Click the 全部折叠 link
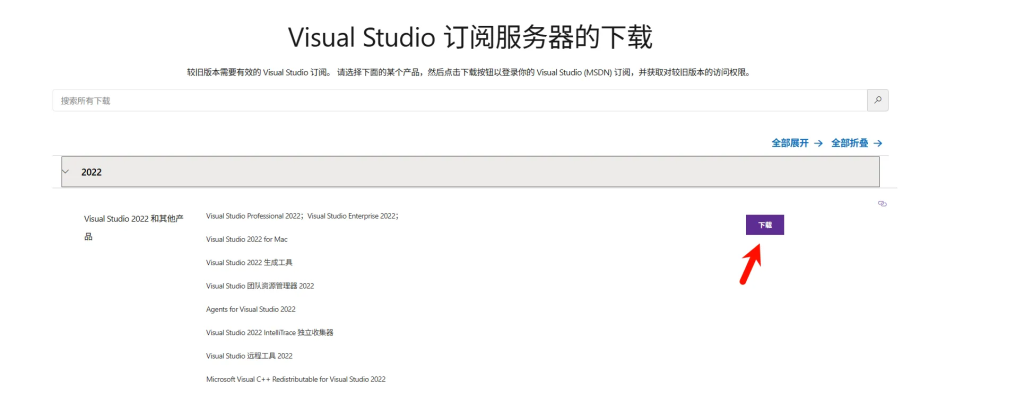 click(x=856, y=143)
